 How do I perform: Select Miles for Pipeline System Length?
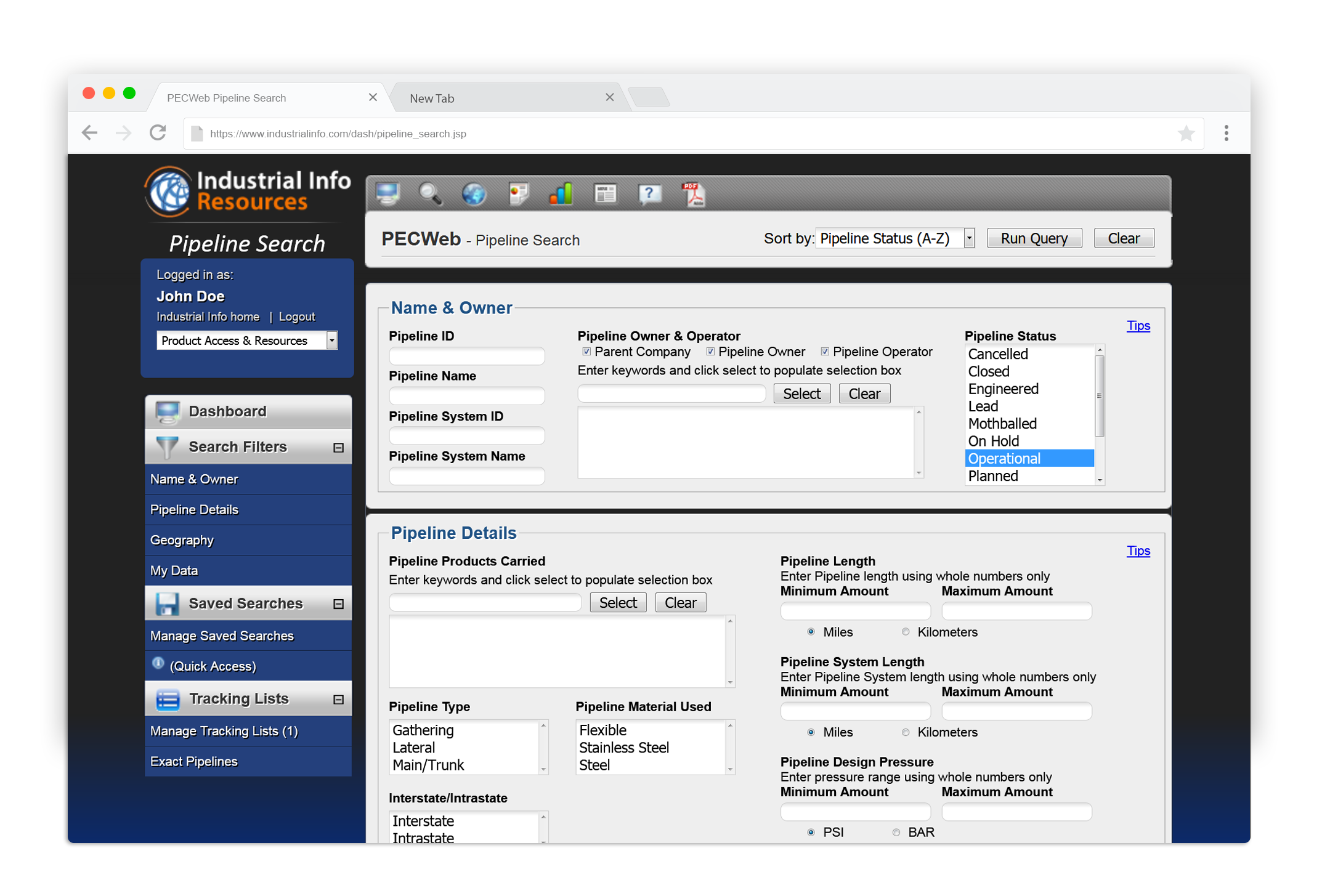pyautogui.click(x=811, y=732)
